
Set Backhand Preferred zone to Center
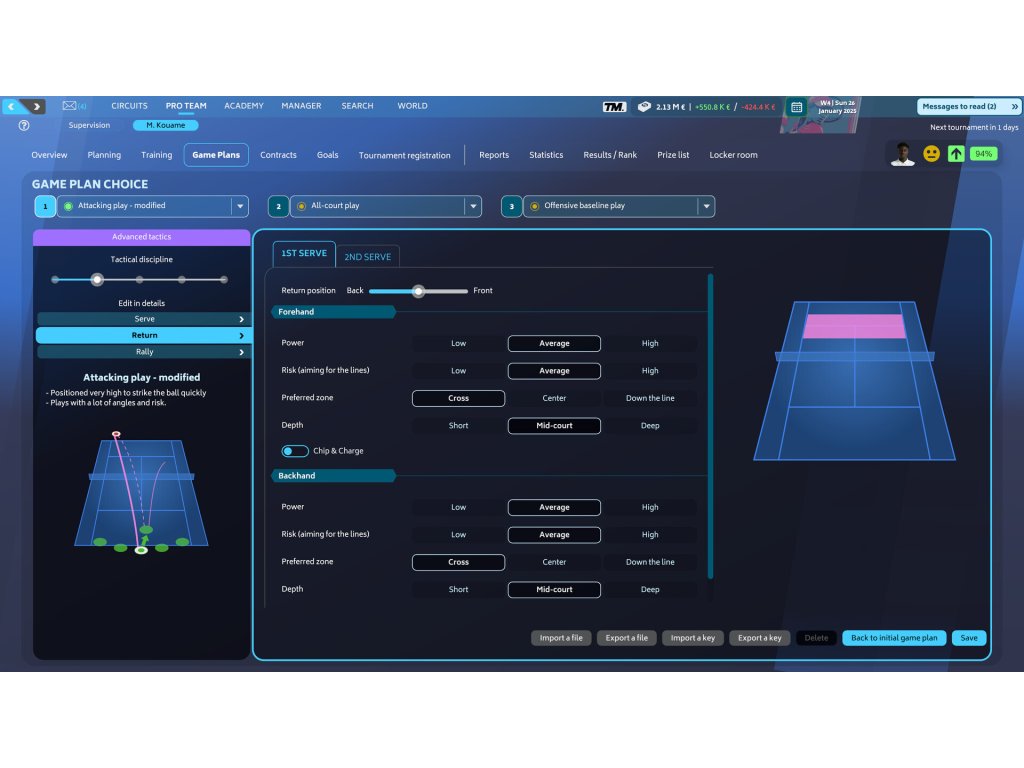point(554,562)
